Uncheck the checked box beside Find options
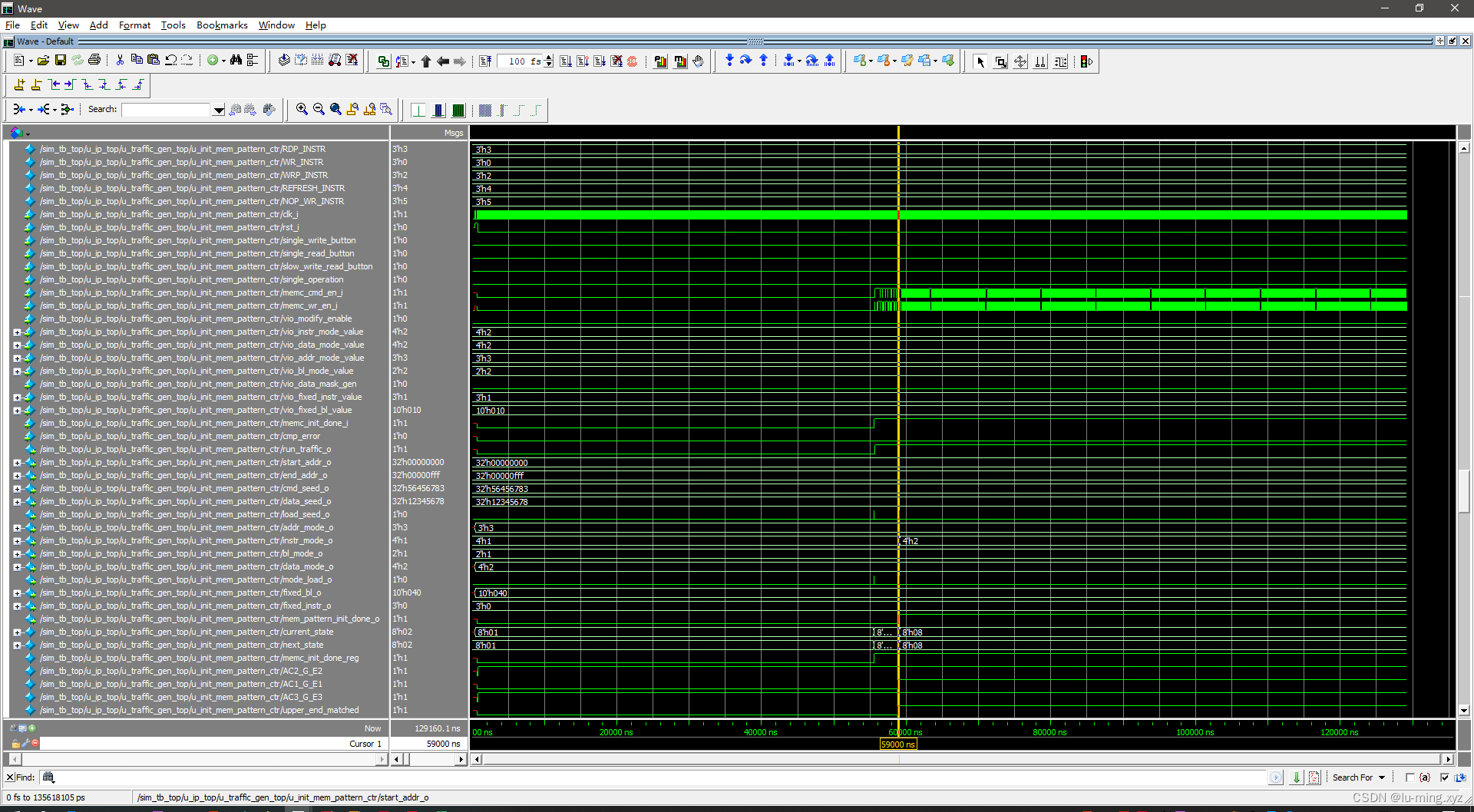 click(1444, 777)
